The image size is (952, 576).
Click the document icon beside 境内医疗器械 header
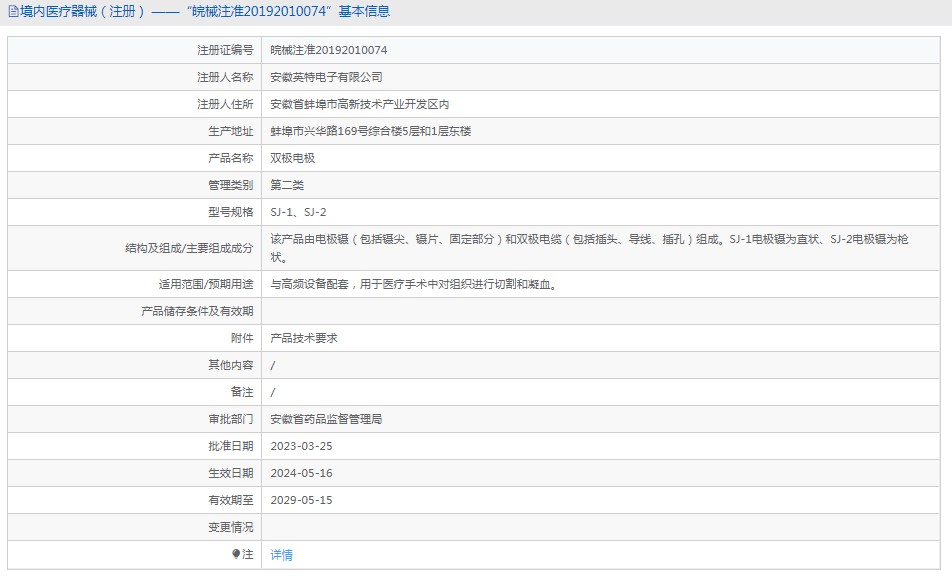pos(13,12)
